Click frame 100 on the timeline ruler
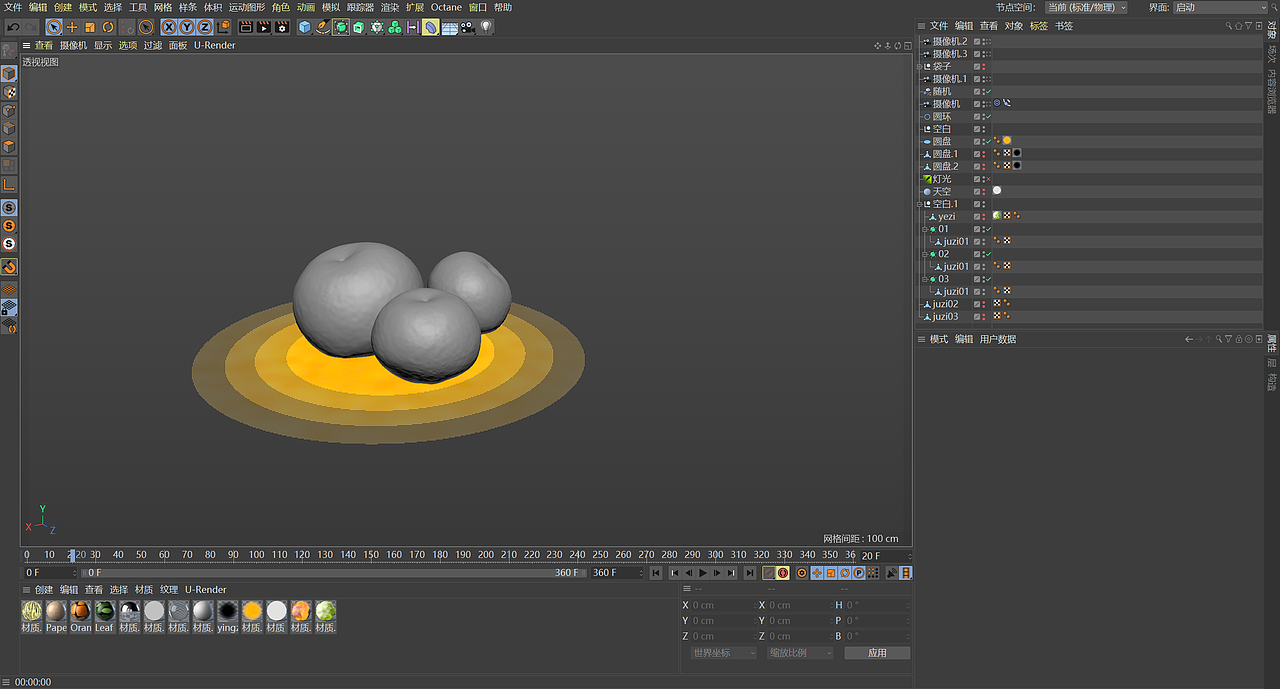 pyautogui.click(x=256, y=555)
